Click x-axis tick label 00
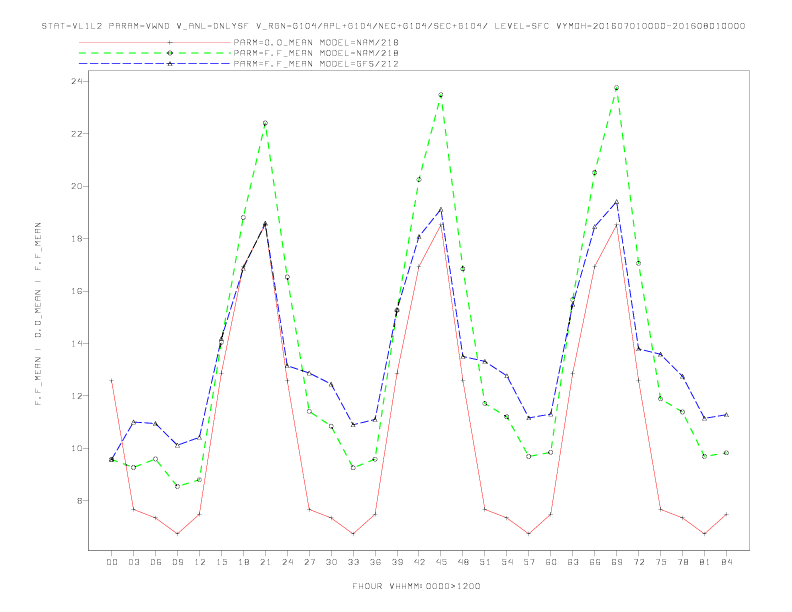 click(112, 562)
